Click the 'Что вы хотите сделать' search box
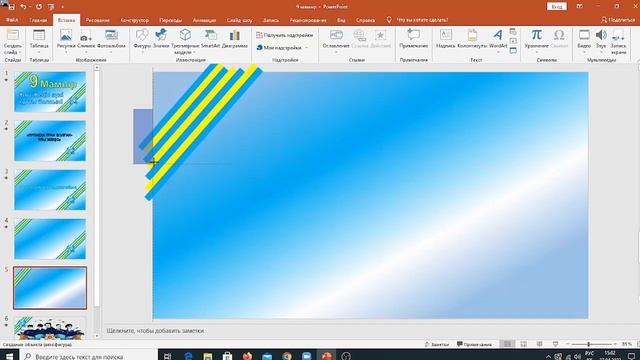 tap(422, 20)
